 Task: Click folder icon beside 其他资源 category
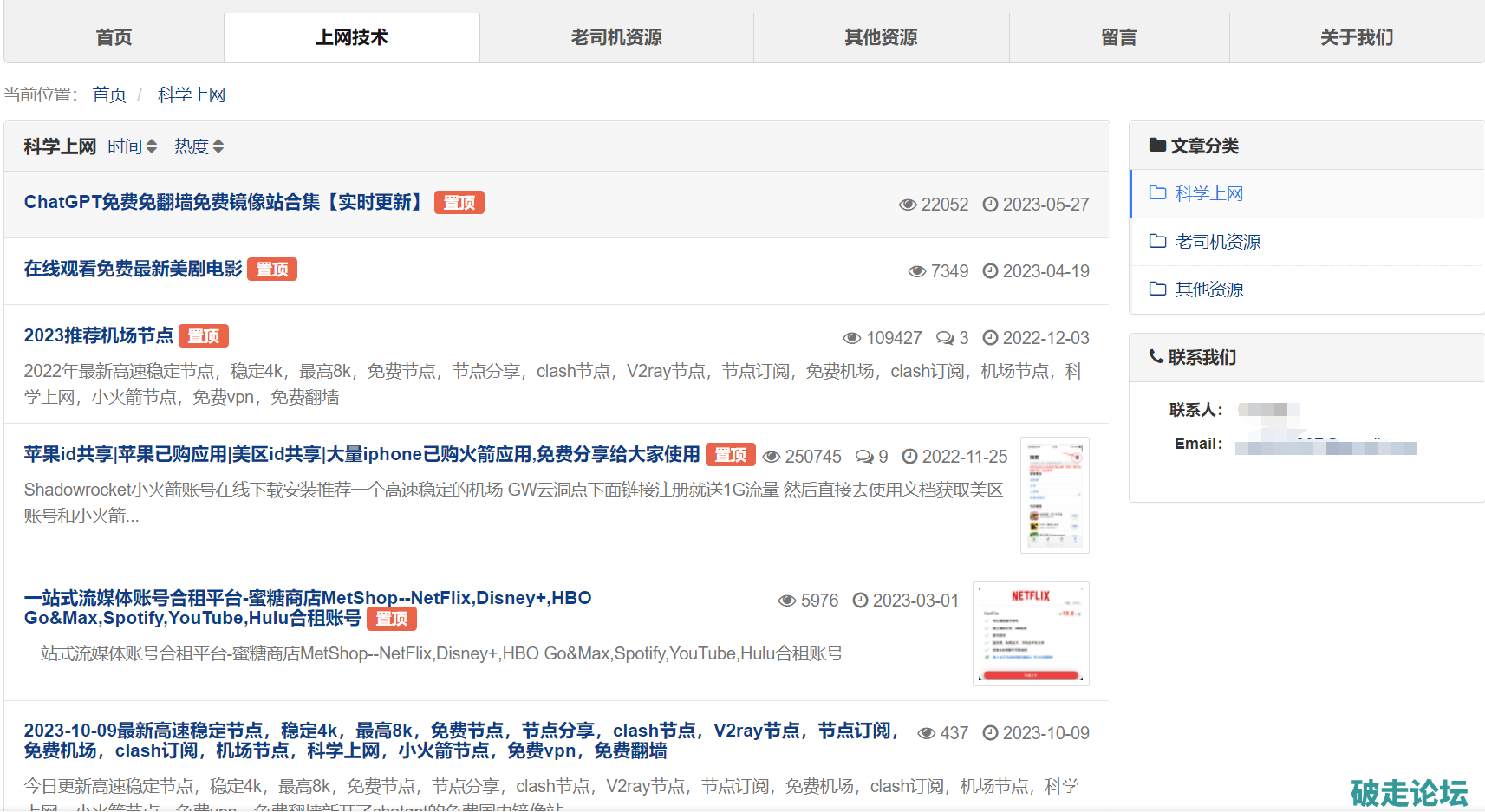click(x=1157, y=289)
